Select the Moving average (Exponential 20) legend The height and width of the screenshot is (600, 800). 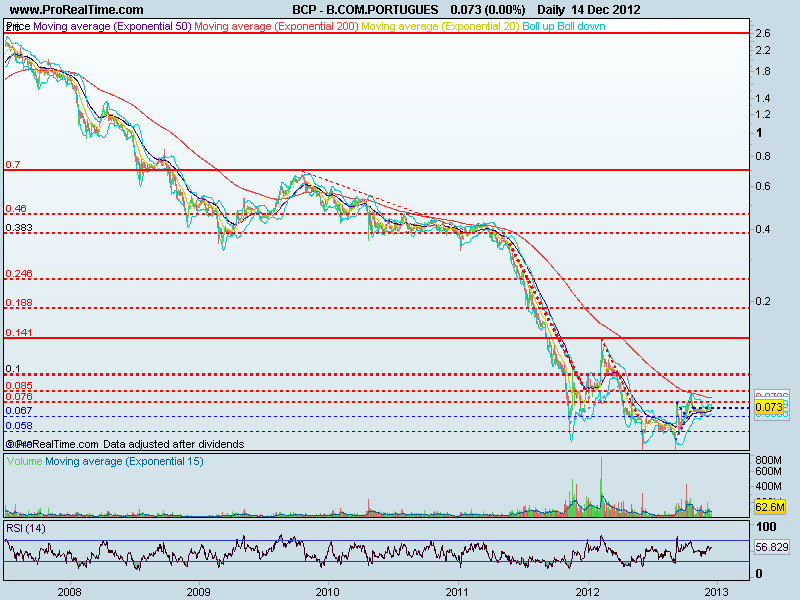440,26
